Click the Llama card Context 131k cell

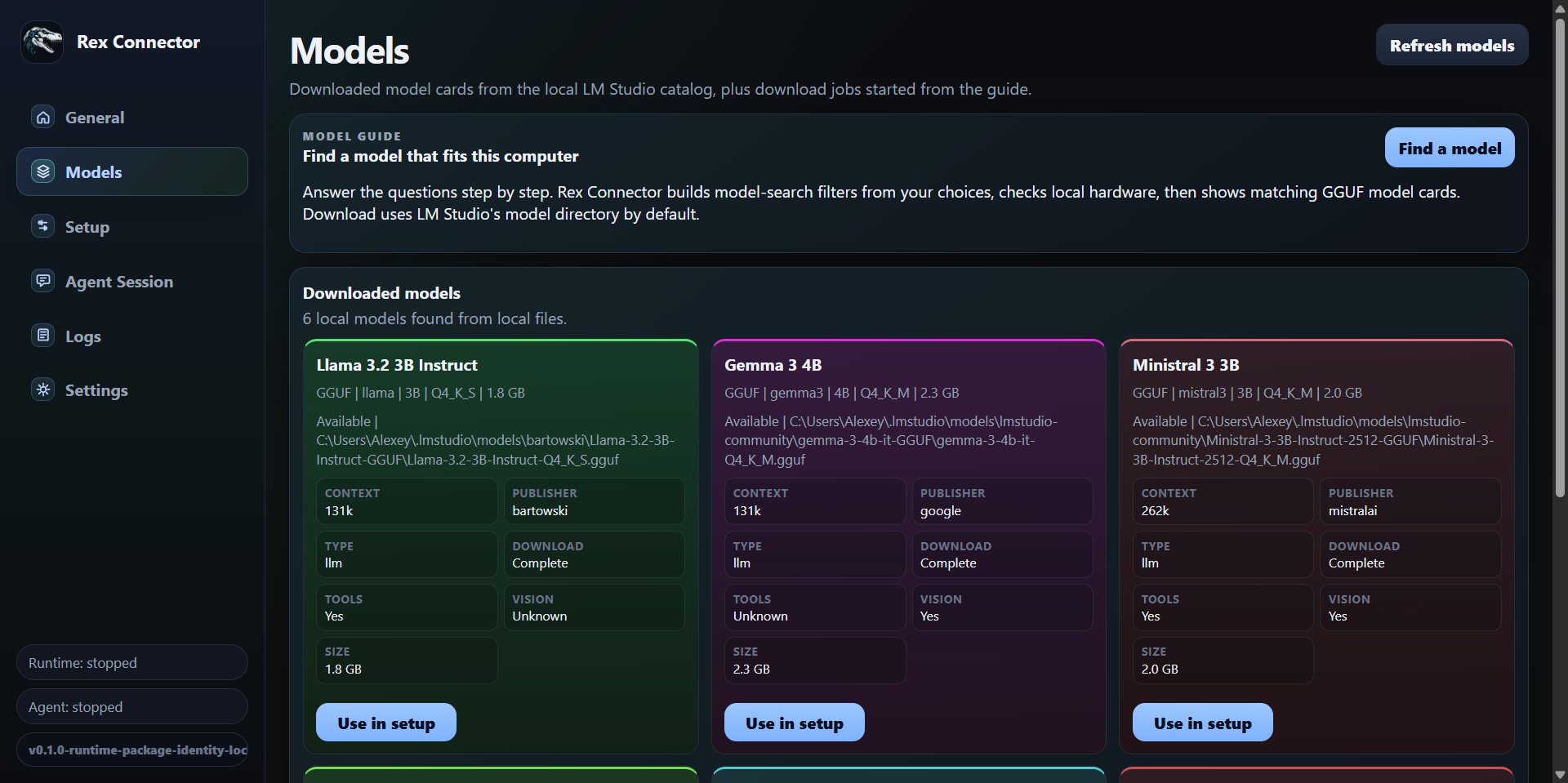coord(407,501)
